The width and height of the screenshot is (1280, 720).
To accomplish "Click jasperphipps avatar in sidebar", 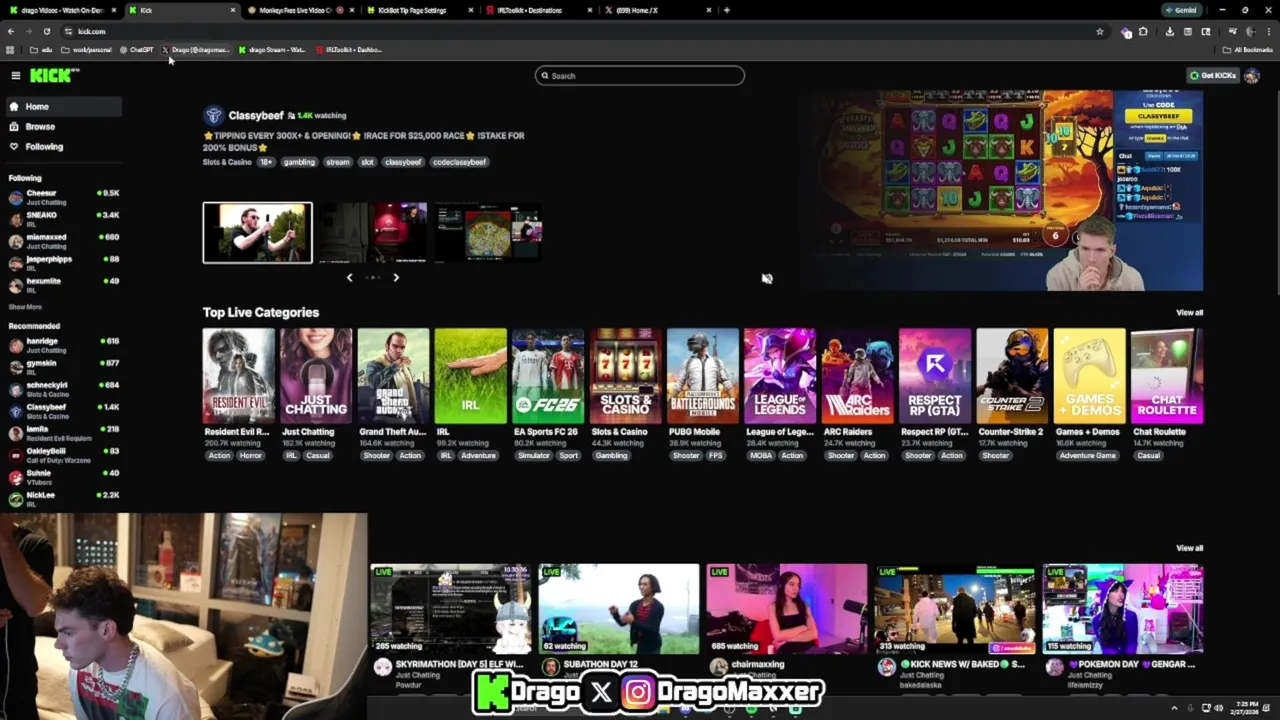I will tap(15, 263).
